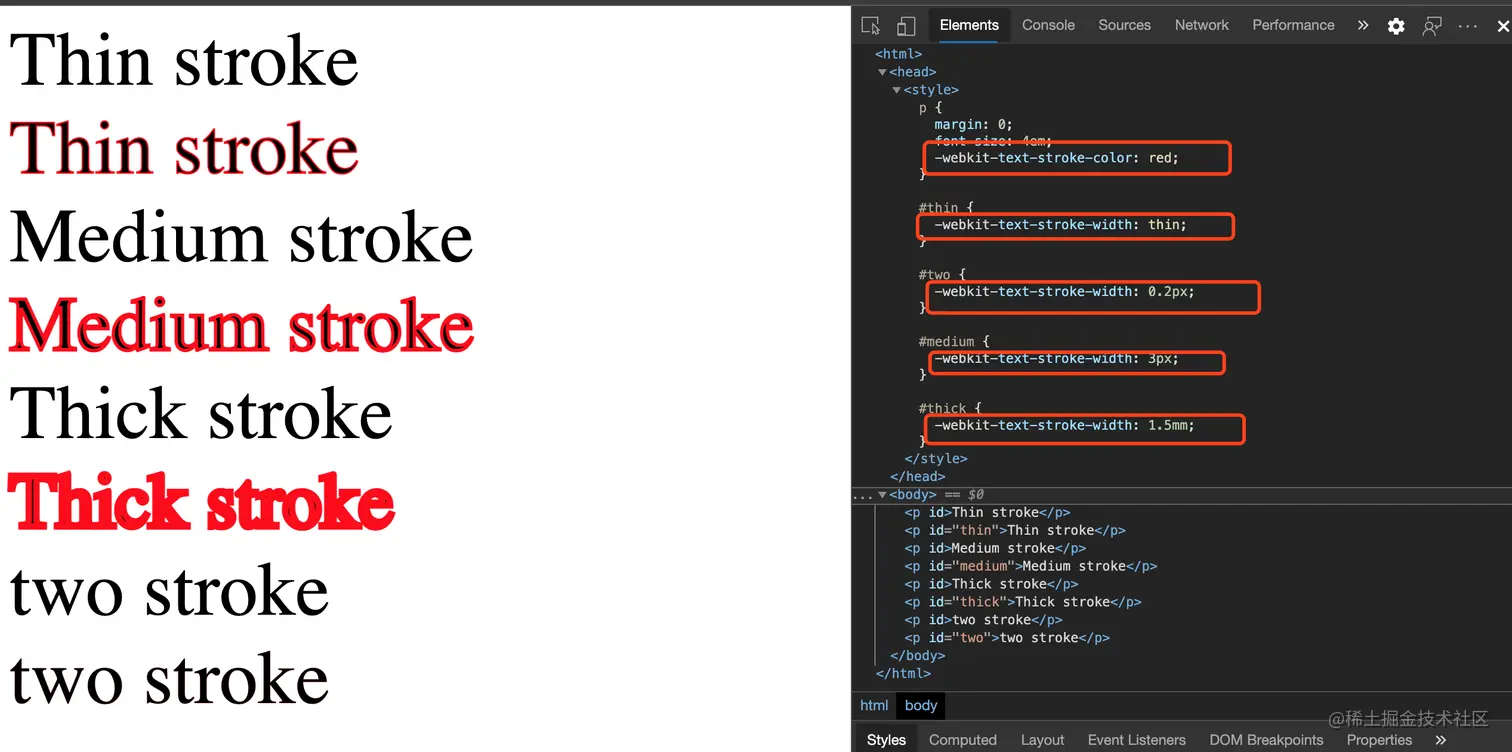Click the red-outlined Thick stroke page text
This screenshot has height=752, width=1512.
click(x=201, y=503)
